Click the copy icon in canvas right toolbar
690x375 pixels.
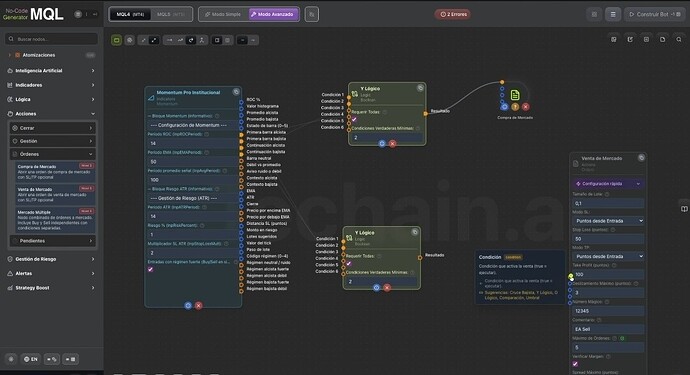click(662, 39)
